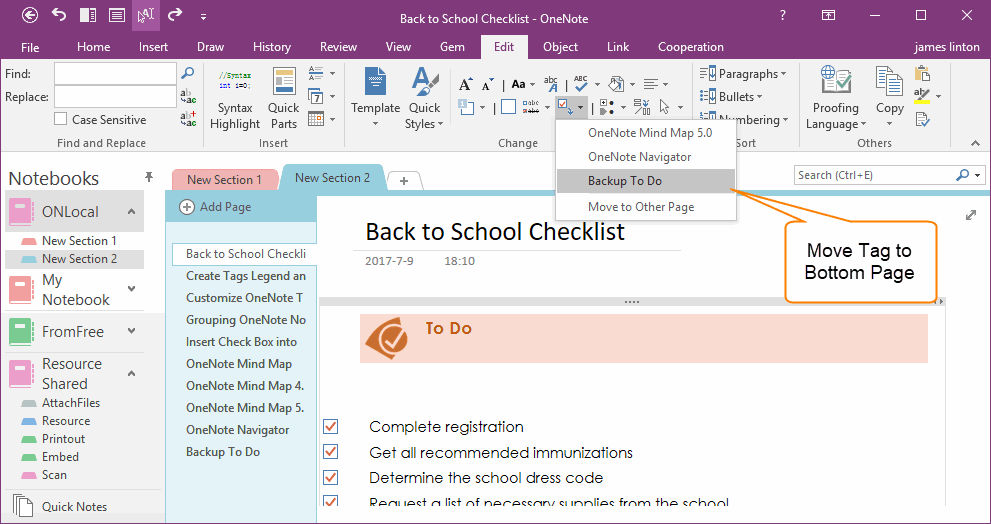
Task: Pin the Notebooks pane
Action: (149, 176)
